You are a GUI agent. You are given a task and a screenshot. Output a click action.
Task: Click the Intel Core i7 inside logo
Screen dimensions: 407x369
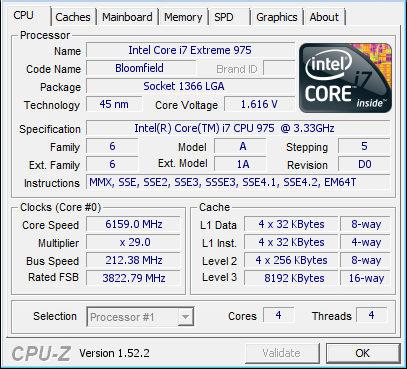click(345, 78)
